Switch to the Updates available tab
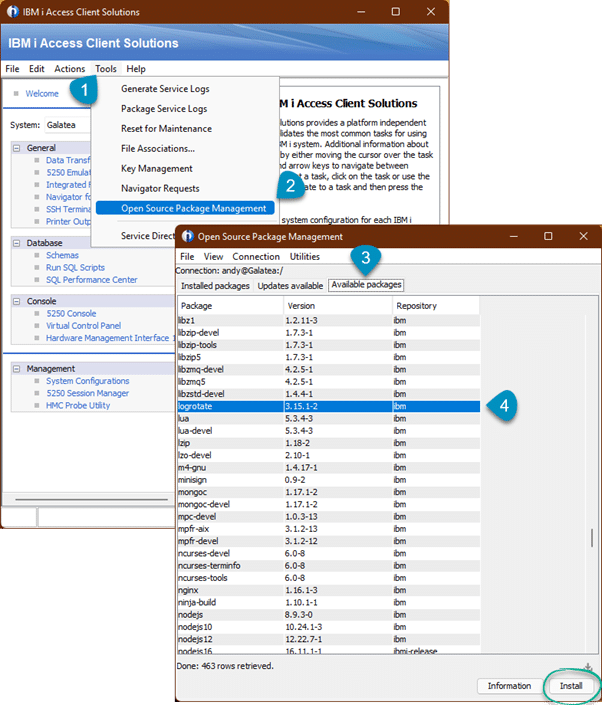Image resolution: width=602 pixels, height=705 pixels. (290, 285)
